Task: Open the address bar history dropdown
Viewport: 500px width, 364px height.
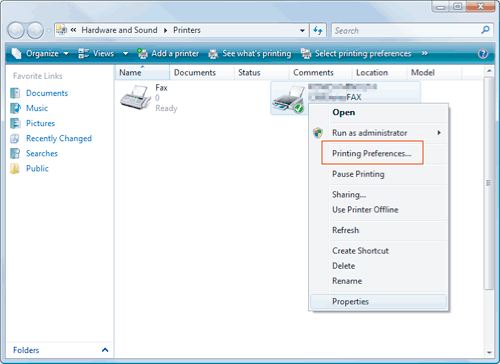Action: click(x=302, y=30)
